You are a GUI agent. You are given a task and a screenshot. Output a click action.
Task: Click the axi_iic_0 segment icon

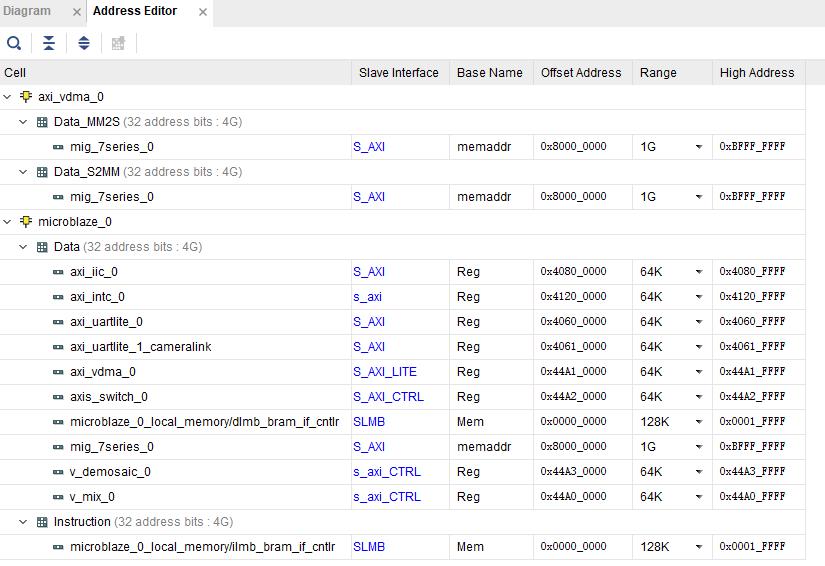pyautogui.click(x=58, y=272)
